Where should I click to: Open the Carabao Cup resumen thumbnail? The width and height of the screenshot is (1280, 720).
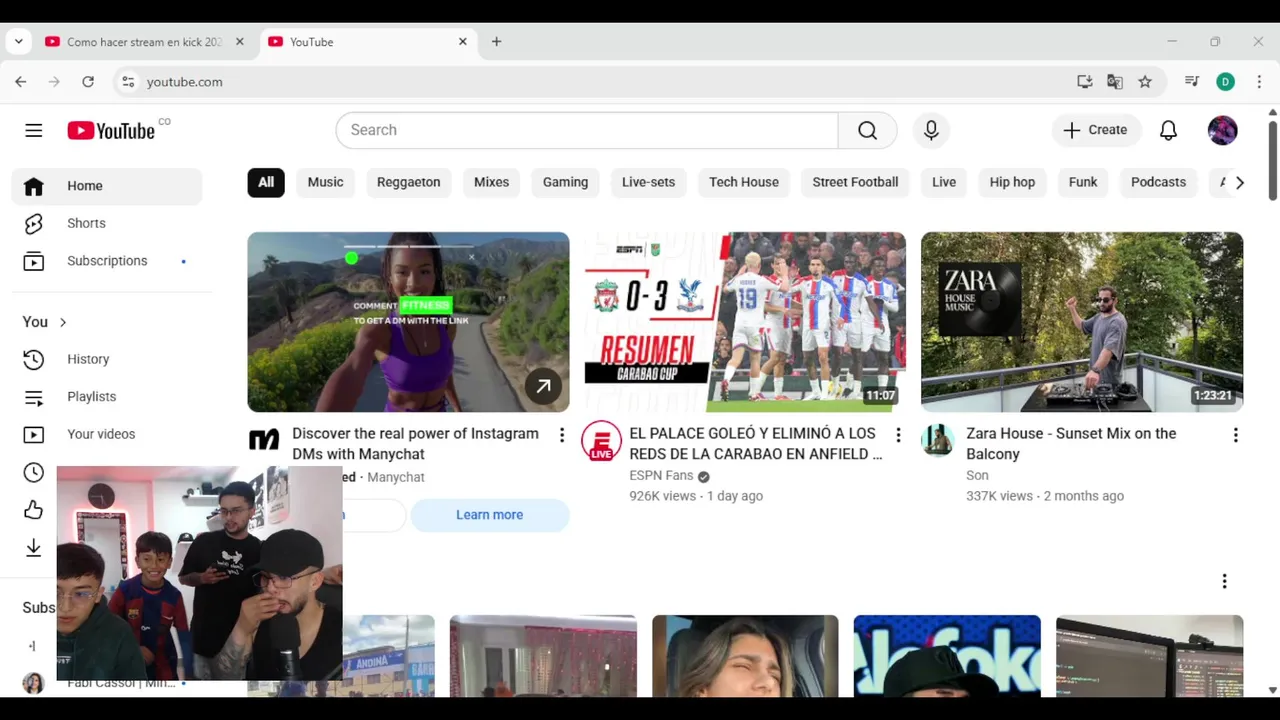[x=745, y=322]
